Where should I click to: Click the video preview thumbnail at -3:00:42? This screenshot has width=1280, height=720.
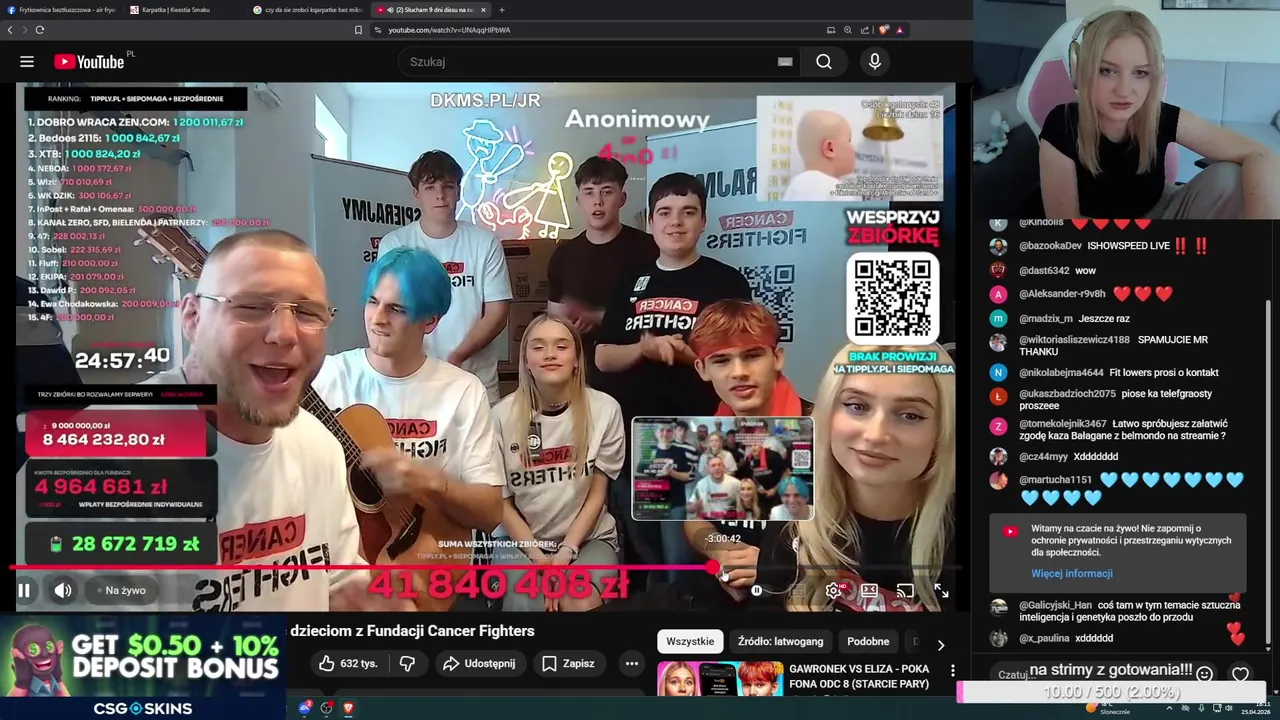[x=723, y=468]
